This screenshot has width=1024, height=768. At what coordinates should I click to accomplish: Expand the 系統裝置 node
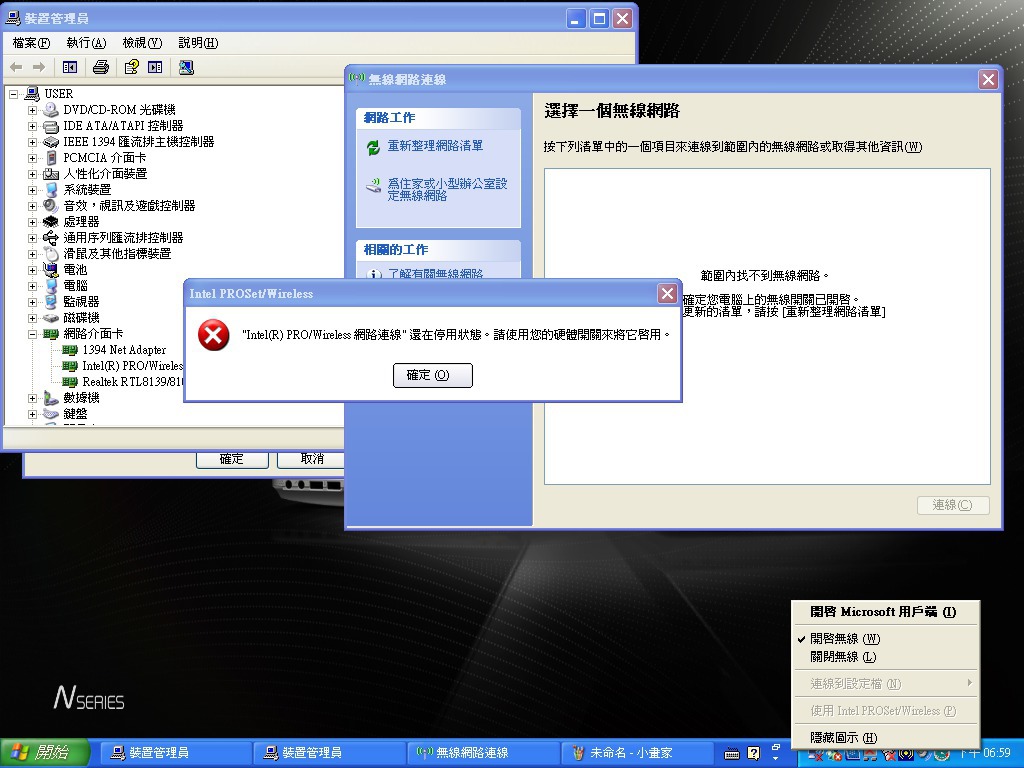[32, 190]
